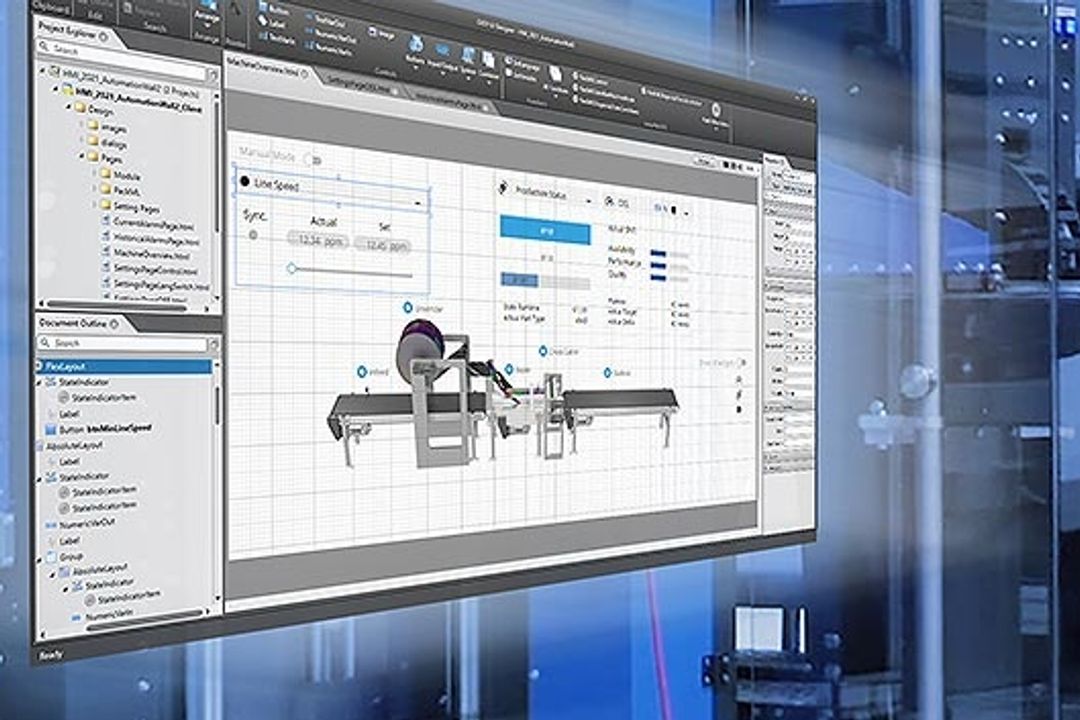Add a NumericVarIn control from the ribbon
Screen dimensions: 1080x720
pos(331,47)
